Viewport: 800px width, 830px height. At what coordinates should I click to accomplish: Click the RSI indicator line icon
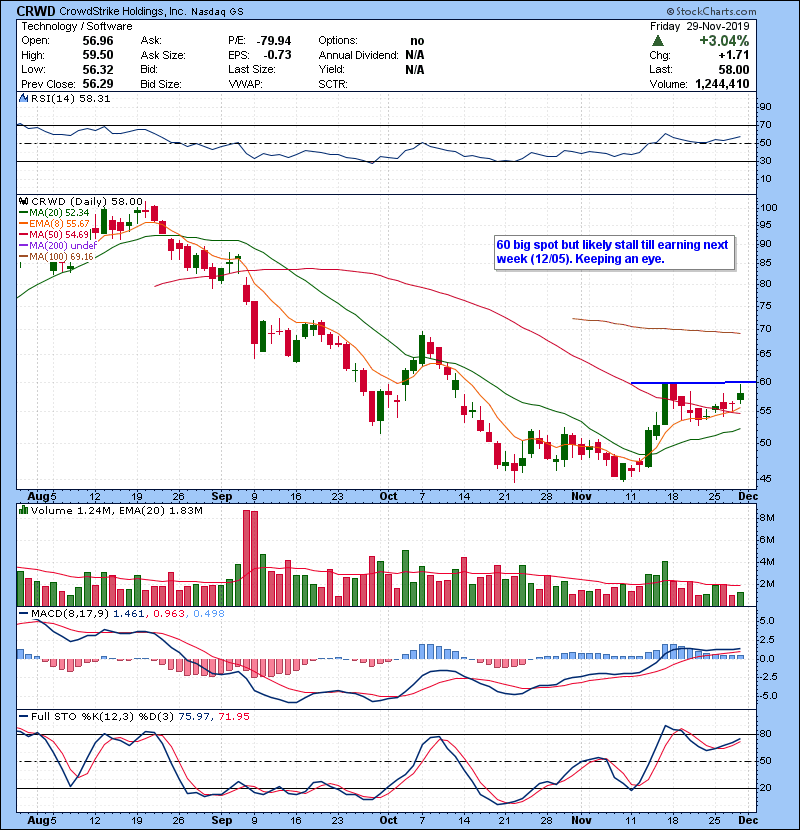click(x=24, y=98)
